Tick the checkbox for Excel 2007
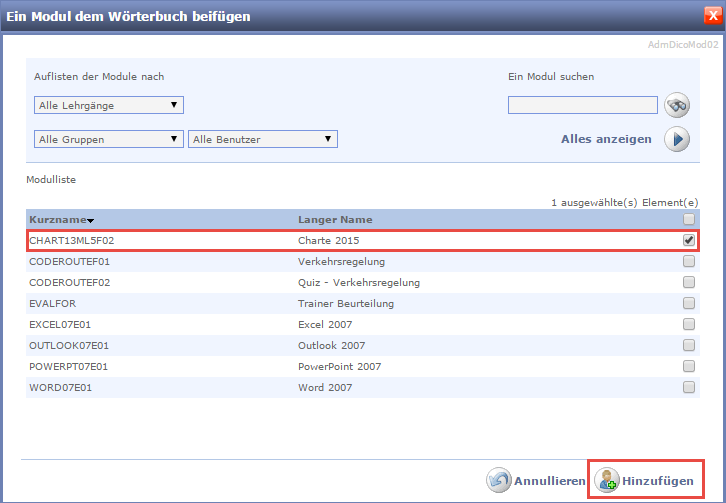 click(x=688, y=324)
